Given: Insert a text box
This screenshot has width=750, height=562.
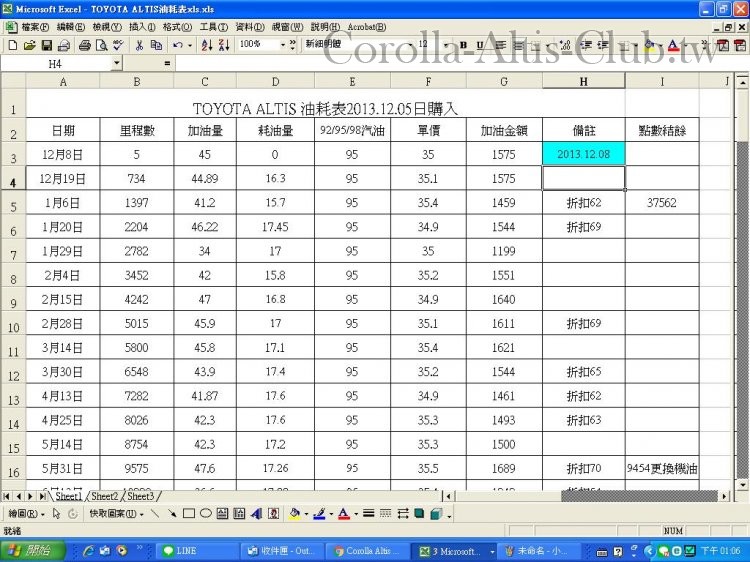Looking at the screenshot, I should click(222, 514).
